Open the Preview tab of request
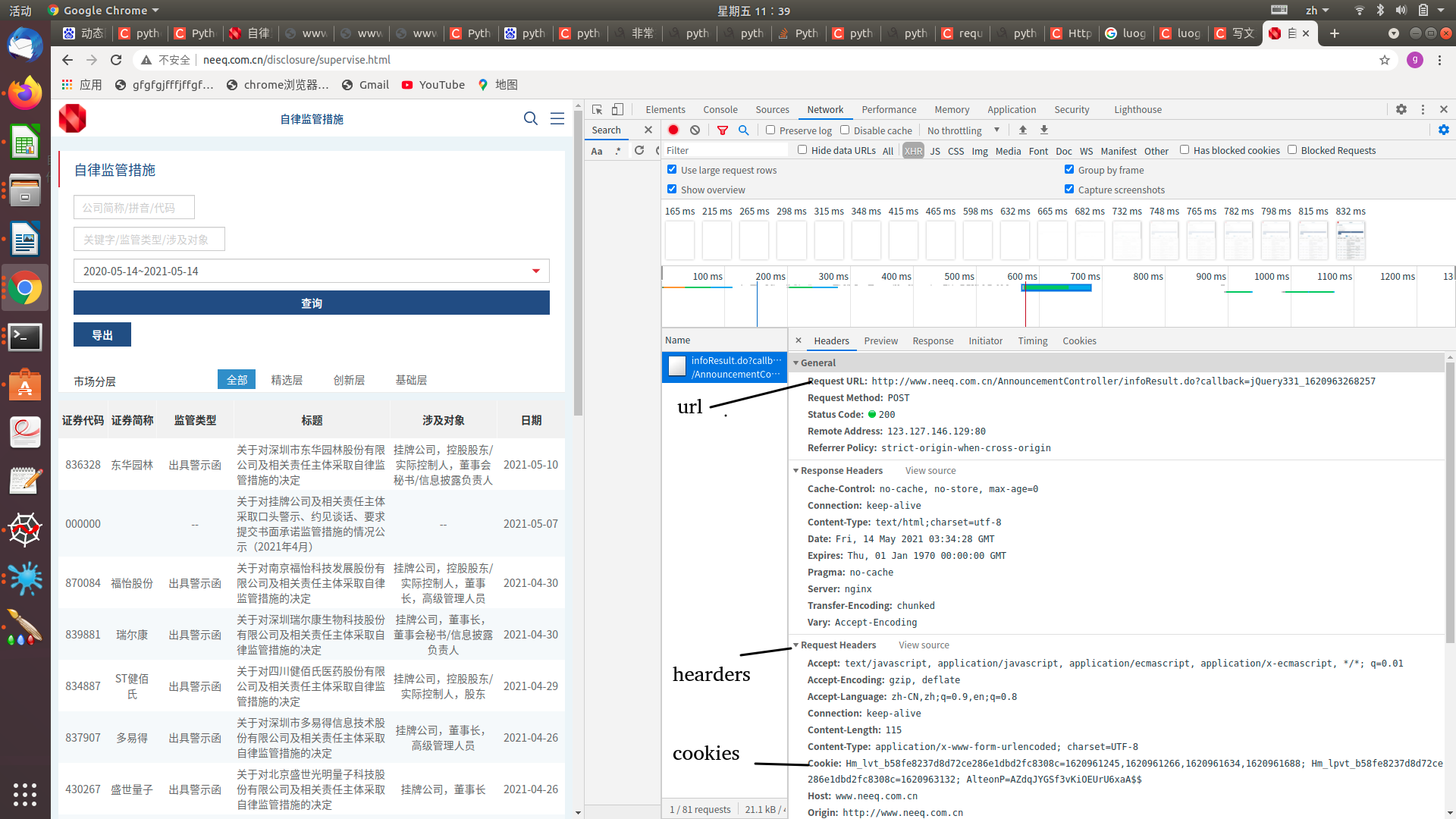This screenshot has height=819, width=1456. pyautogui.click(x=880, y=340)
